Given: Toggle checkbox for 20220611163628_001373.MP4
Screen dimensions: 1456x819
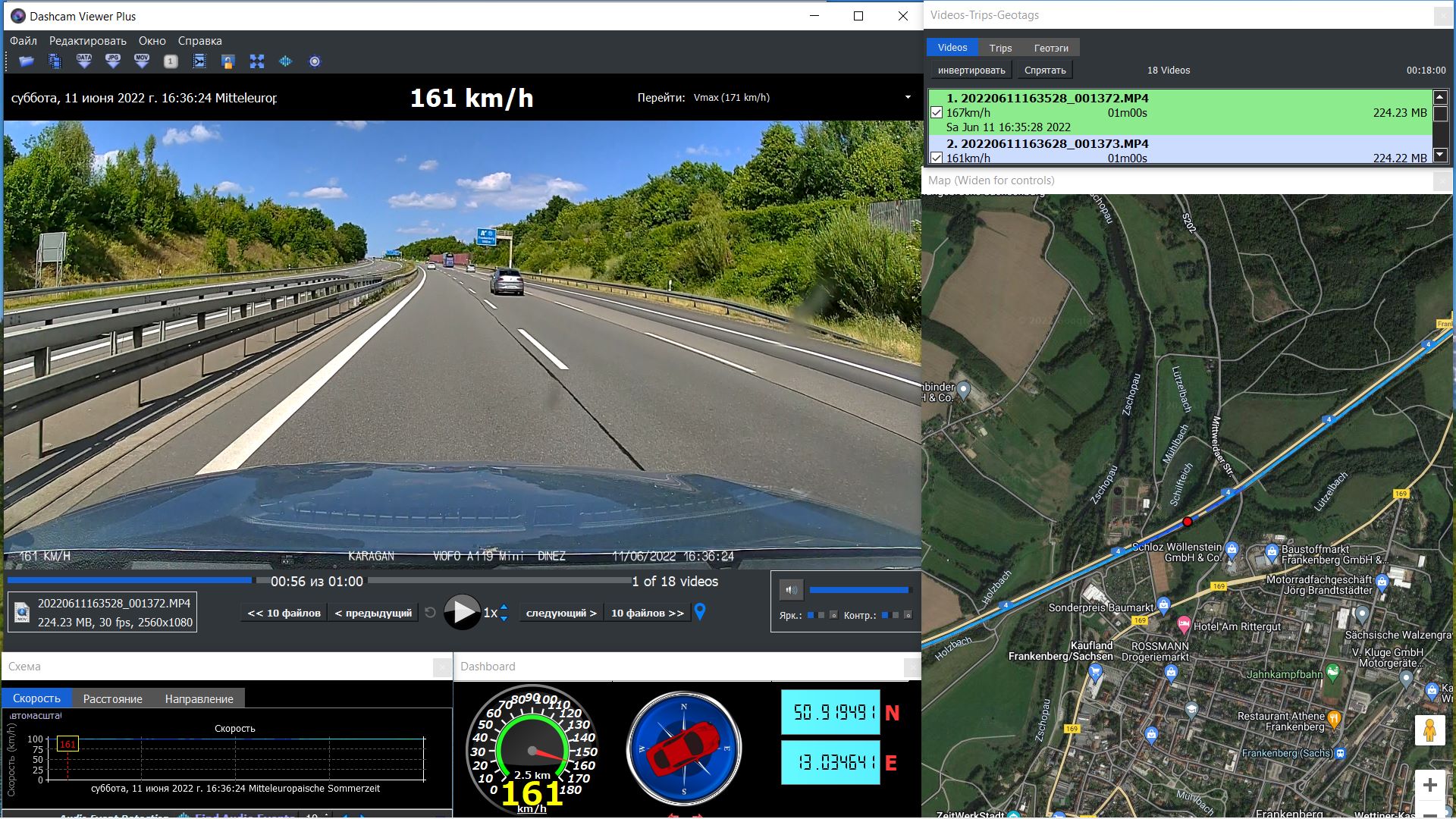Looking at the screenshot, I should [937, 158].
